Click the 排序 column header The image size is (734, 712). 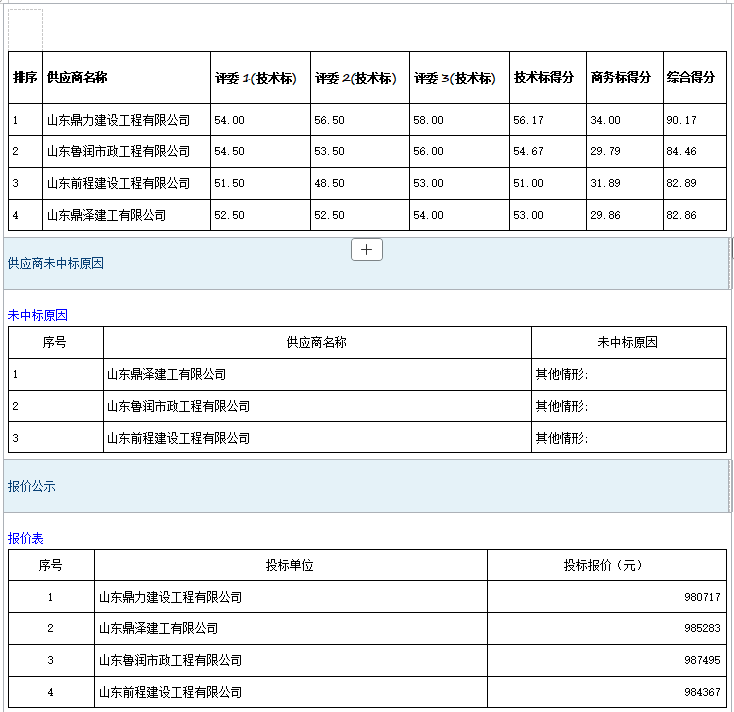(x=25, y=78)
